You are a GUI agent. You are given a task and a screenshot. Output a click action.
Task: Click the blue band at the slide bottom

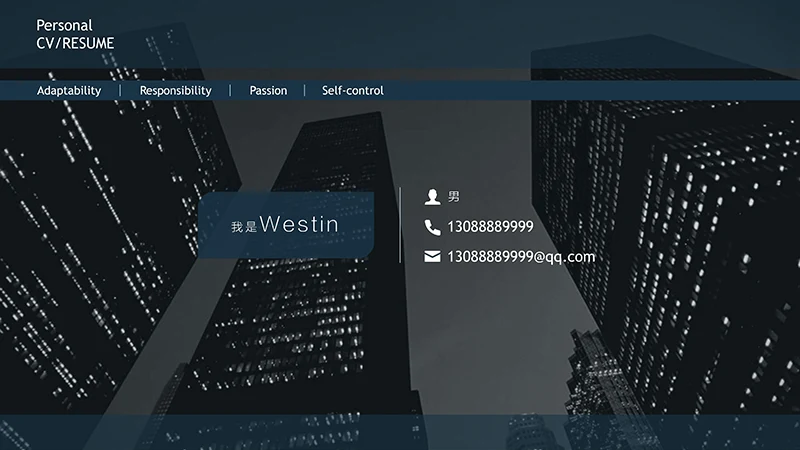point(400,432)
